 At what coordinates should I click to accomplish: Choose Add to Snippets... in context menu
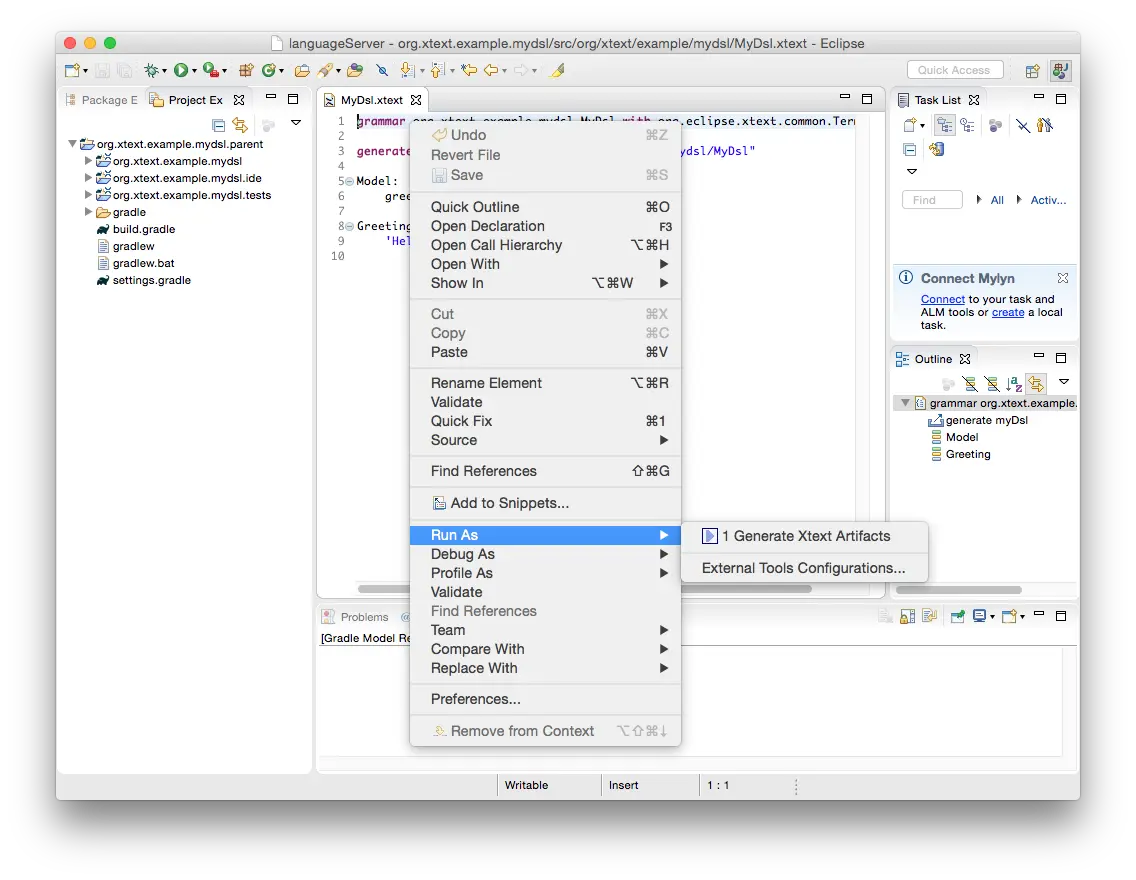[545, 503]
